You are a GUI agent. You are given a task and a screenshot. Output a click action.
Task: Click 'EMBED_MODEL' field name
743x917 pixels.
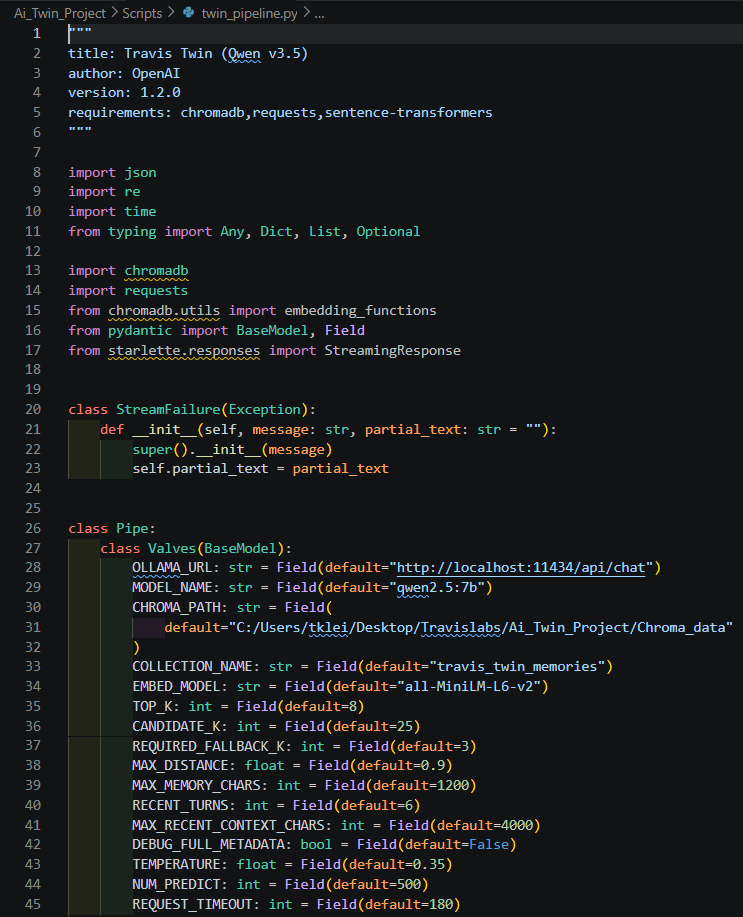pos(176,686)
